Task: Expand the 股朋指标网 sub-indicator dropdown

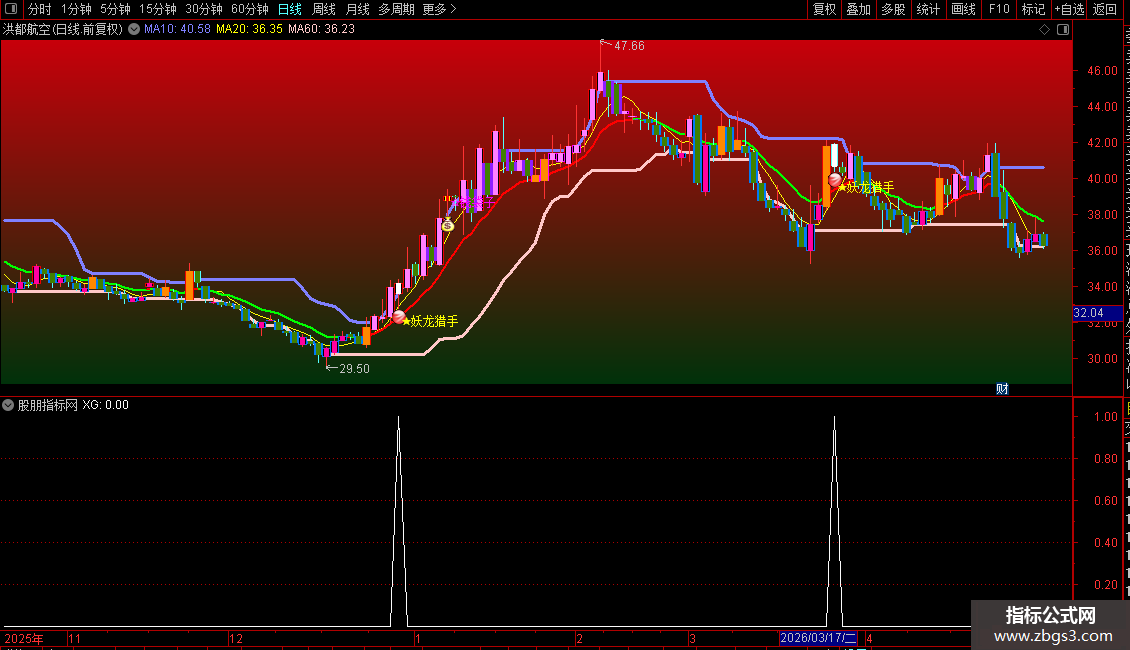Action: 8,405
